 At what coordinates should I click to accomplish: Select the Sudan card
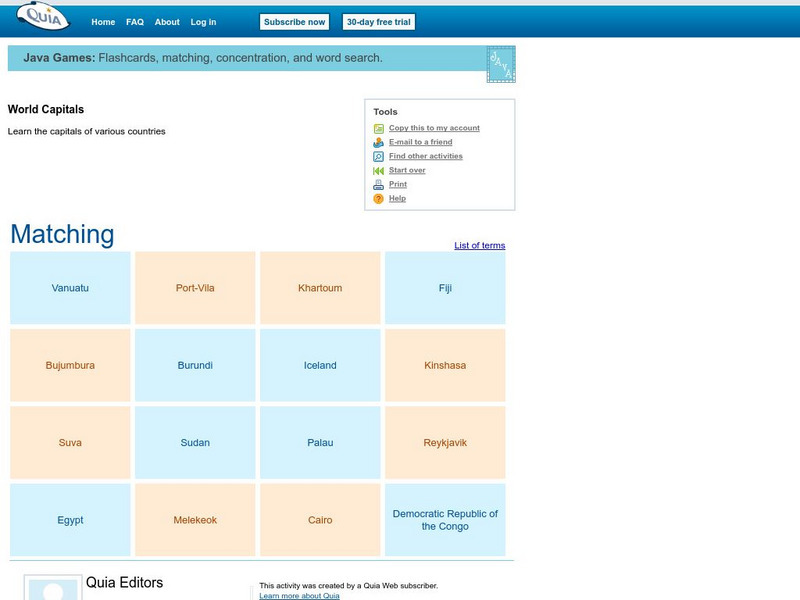[195, 443]
